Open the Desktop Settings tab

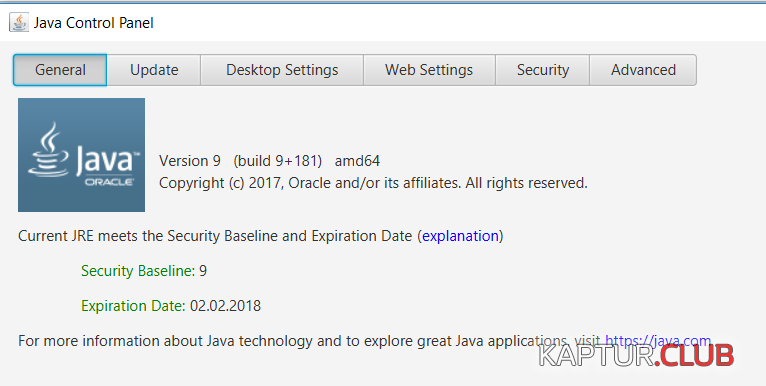click(x=282, y=70)
